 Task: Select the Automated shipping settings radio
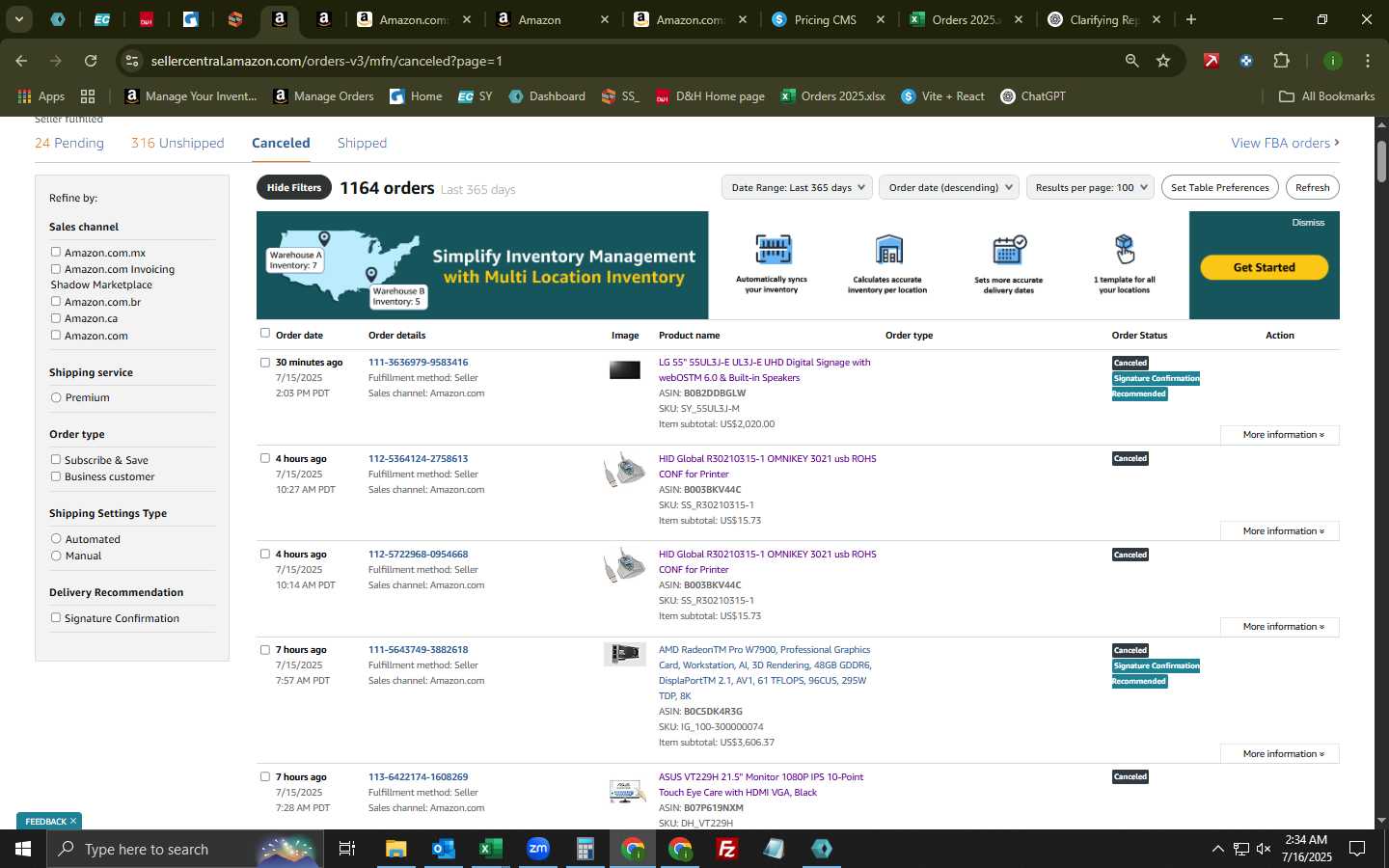click(x=56, y=539)
